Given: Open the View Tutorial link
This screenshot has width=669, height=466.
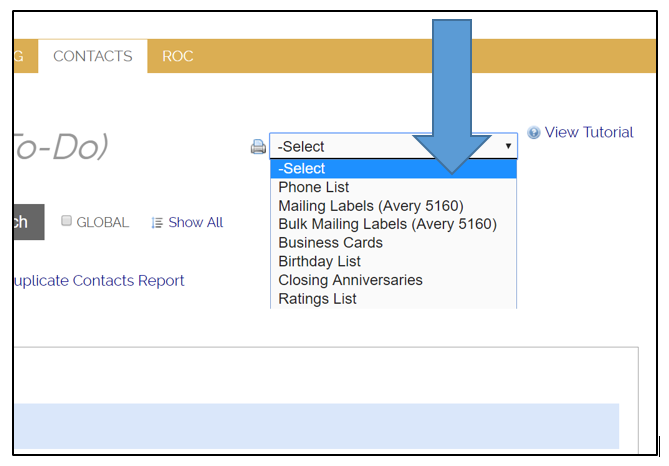Looking at the screenshot, I should pos(588,132).
